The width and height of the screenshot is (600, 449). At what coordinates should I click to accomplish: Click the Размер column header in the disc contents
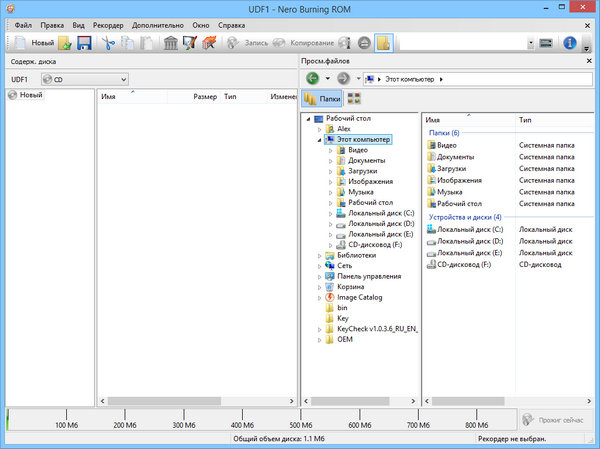point(206,97)
